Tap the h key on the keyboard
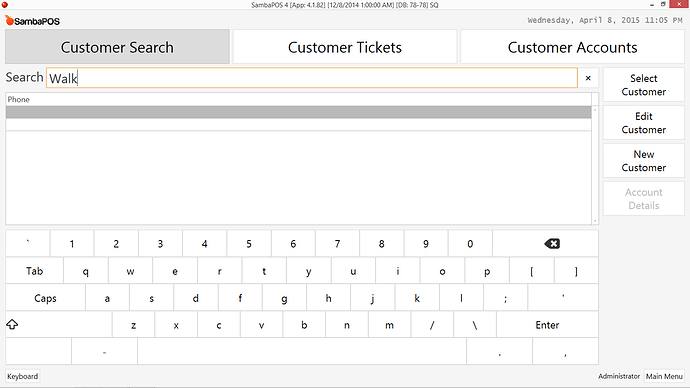 click(328, 298)
